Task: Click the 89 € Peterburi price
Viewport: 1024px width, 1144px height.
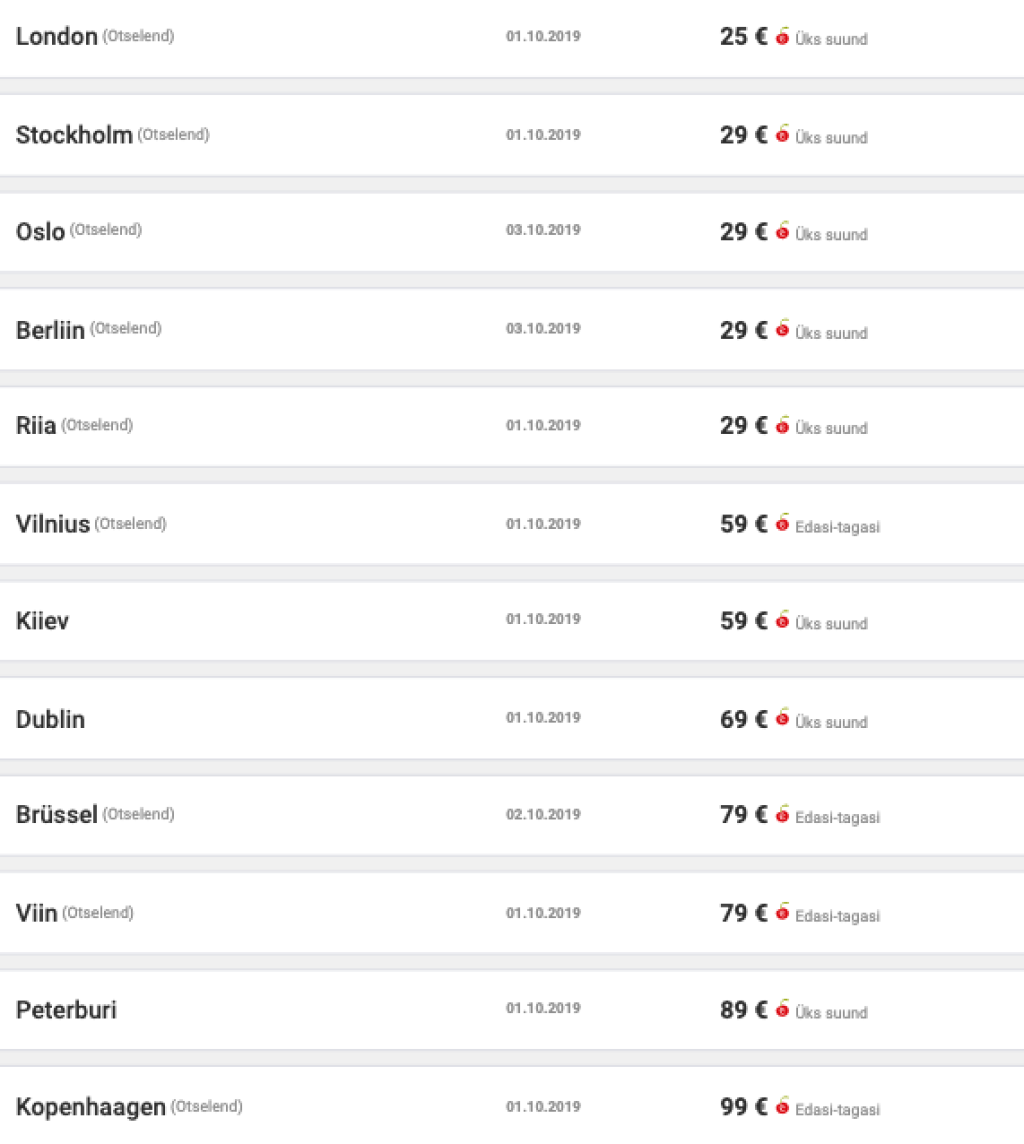Action: pyautogui.click(x=743, y=1010)
